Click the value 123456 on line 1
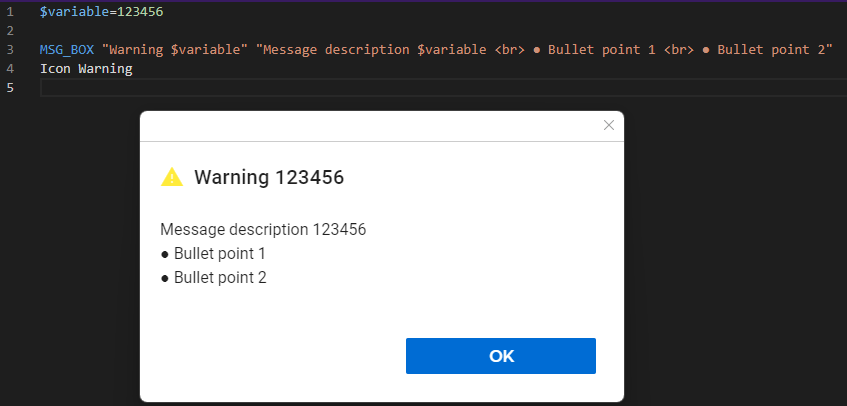847x406 pixels. [x=140, y=11]
